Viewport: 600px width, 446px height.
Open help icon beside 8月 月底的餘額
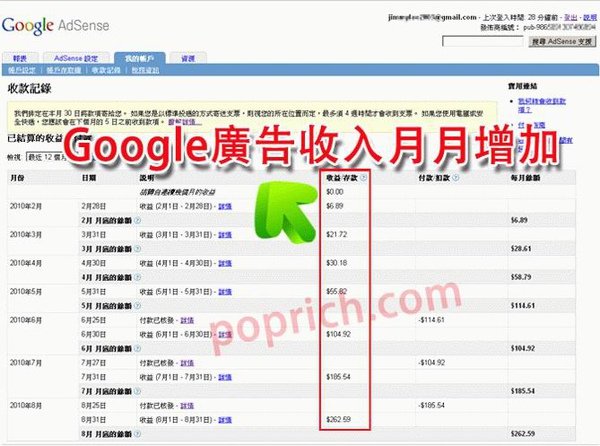(x=137, y=434)
